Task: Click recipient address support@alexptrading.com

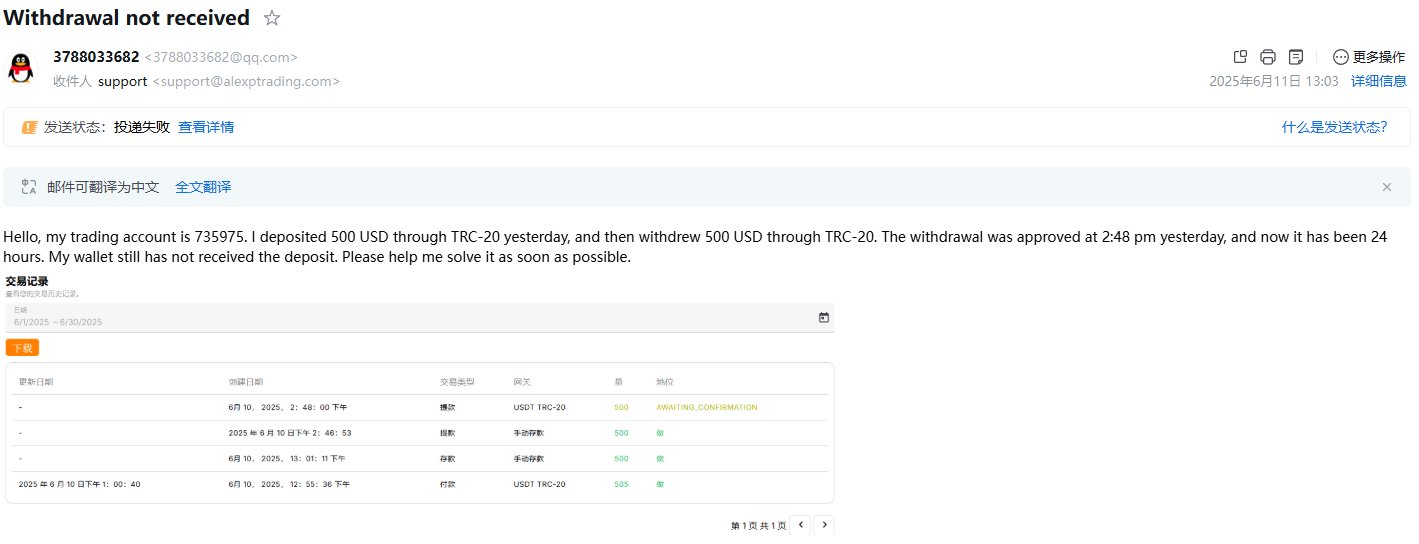Action: coord(245,81)
